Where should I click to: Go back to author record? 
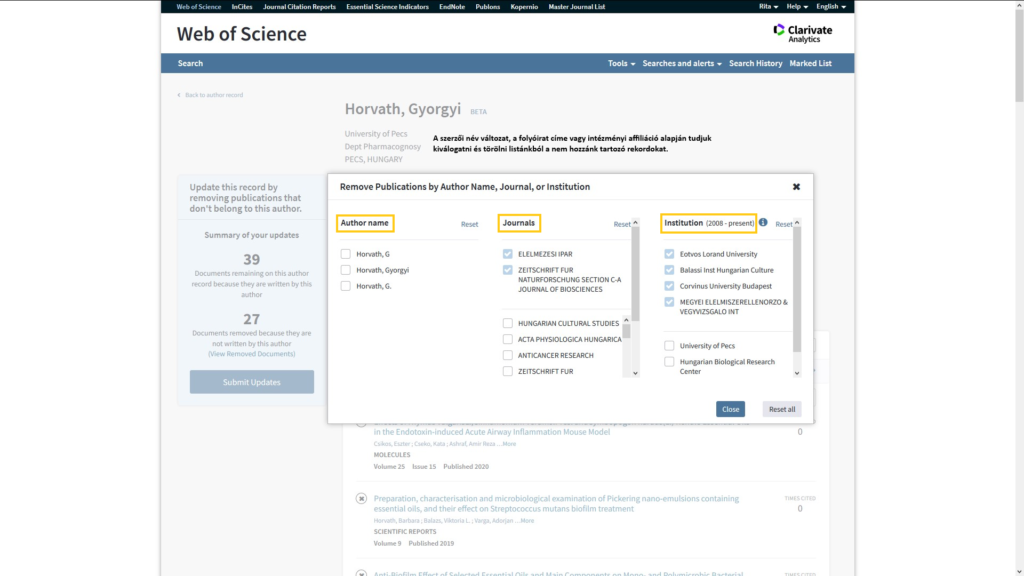214,95
